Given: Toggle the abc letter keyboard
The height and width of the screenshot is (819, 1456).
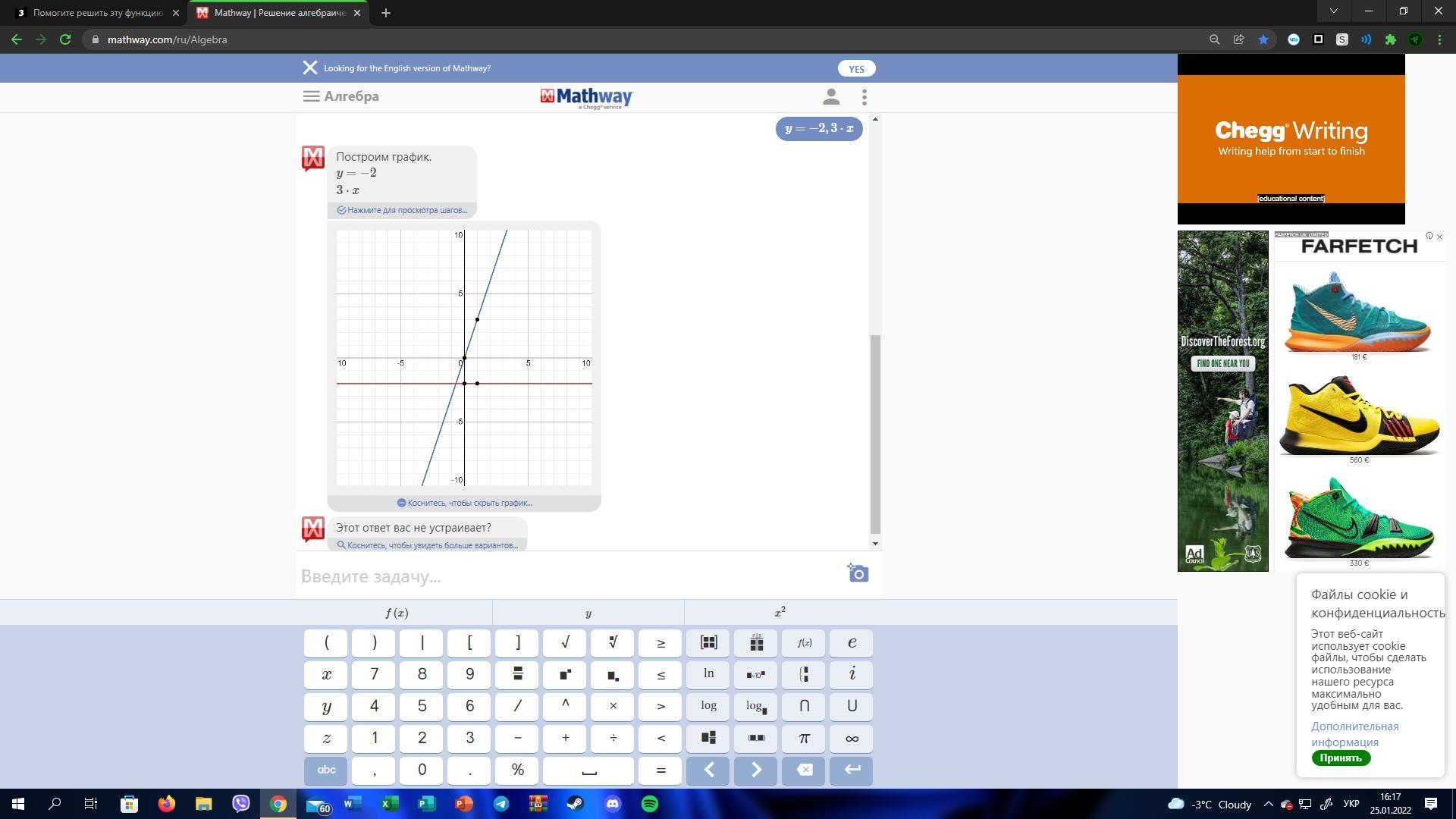Looking at the screenshot, I should point(326,770).
